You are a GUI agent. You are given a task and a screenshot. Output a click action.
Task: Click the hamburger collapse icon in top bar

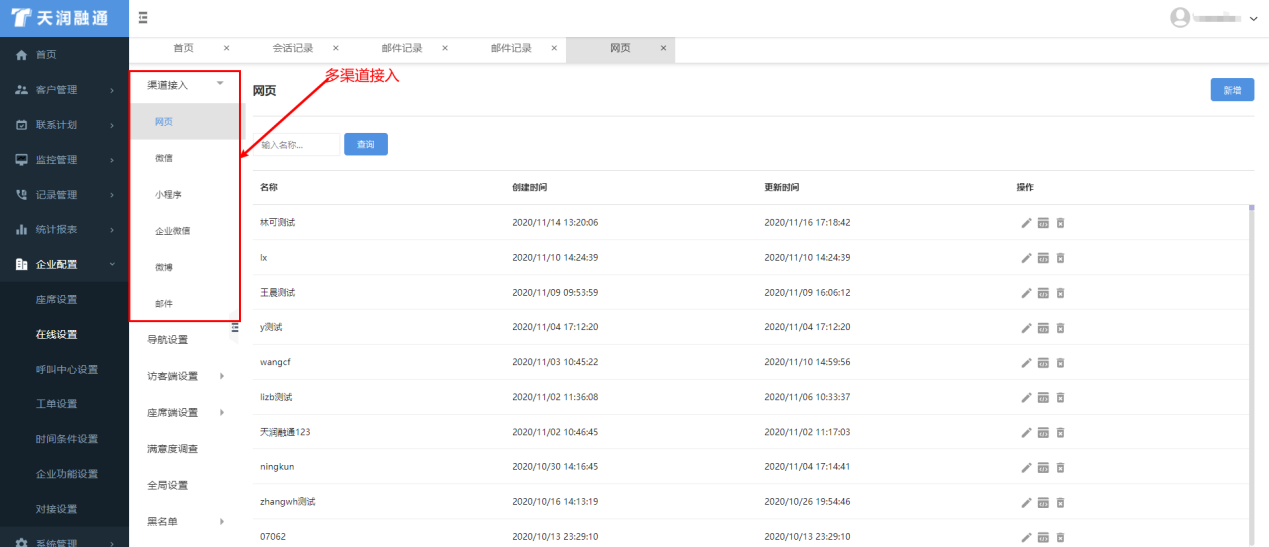pos(143,17)
